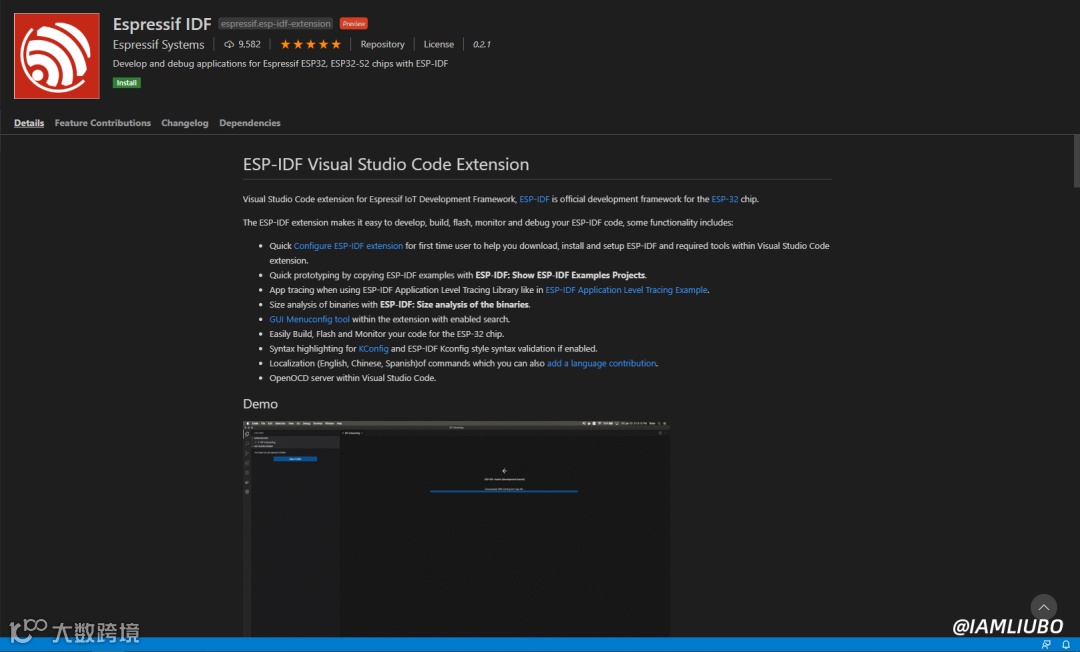The image size is (1080, 652).
Task: Open the Feature Contributions tab
Action: pos(103,123)
